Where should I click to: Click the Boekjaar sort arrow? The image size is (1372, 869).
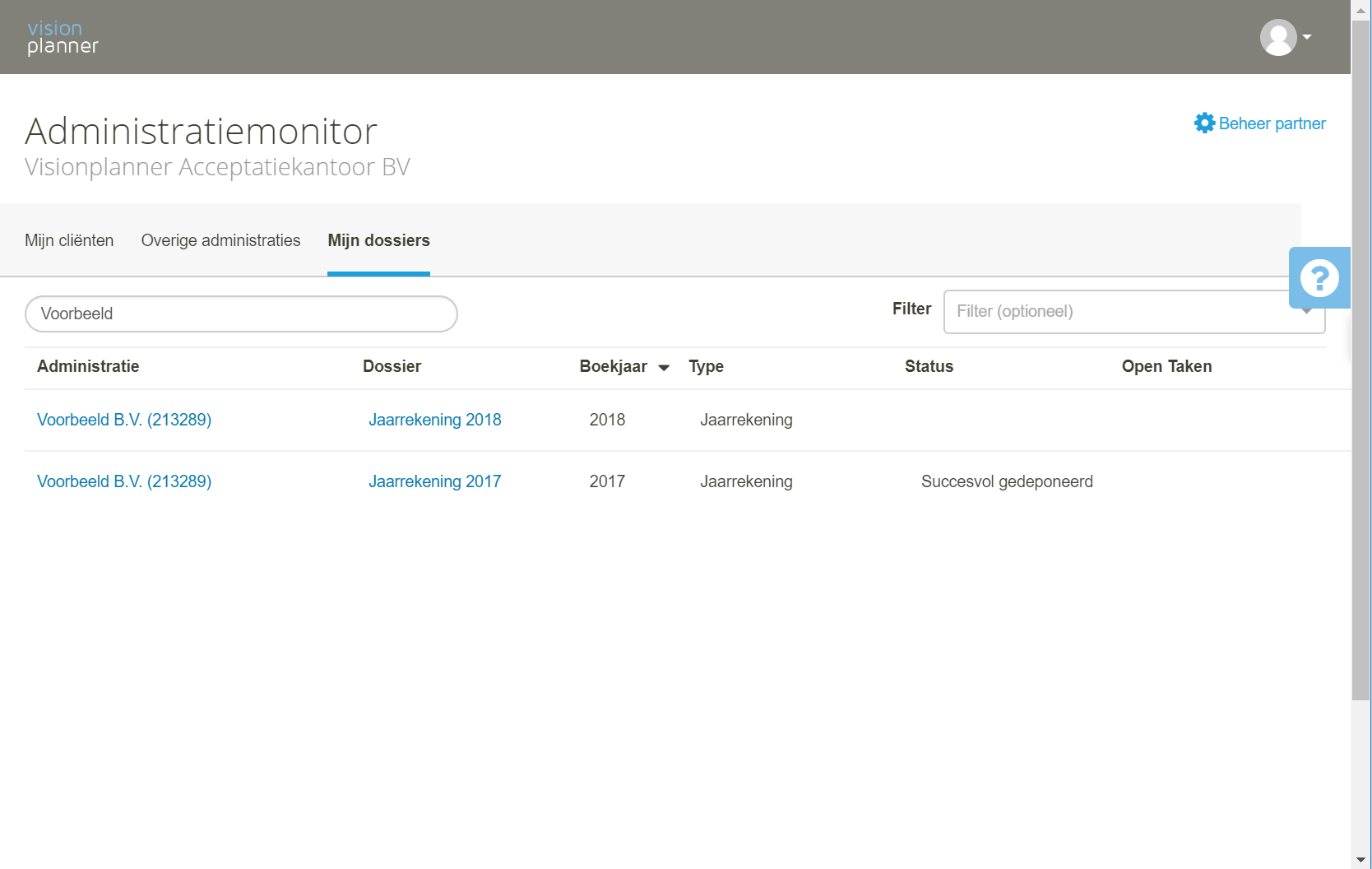pyautogui.click(x=664, y=368)
